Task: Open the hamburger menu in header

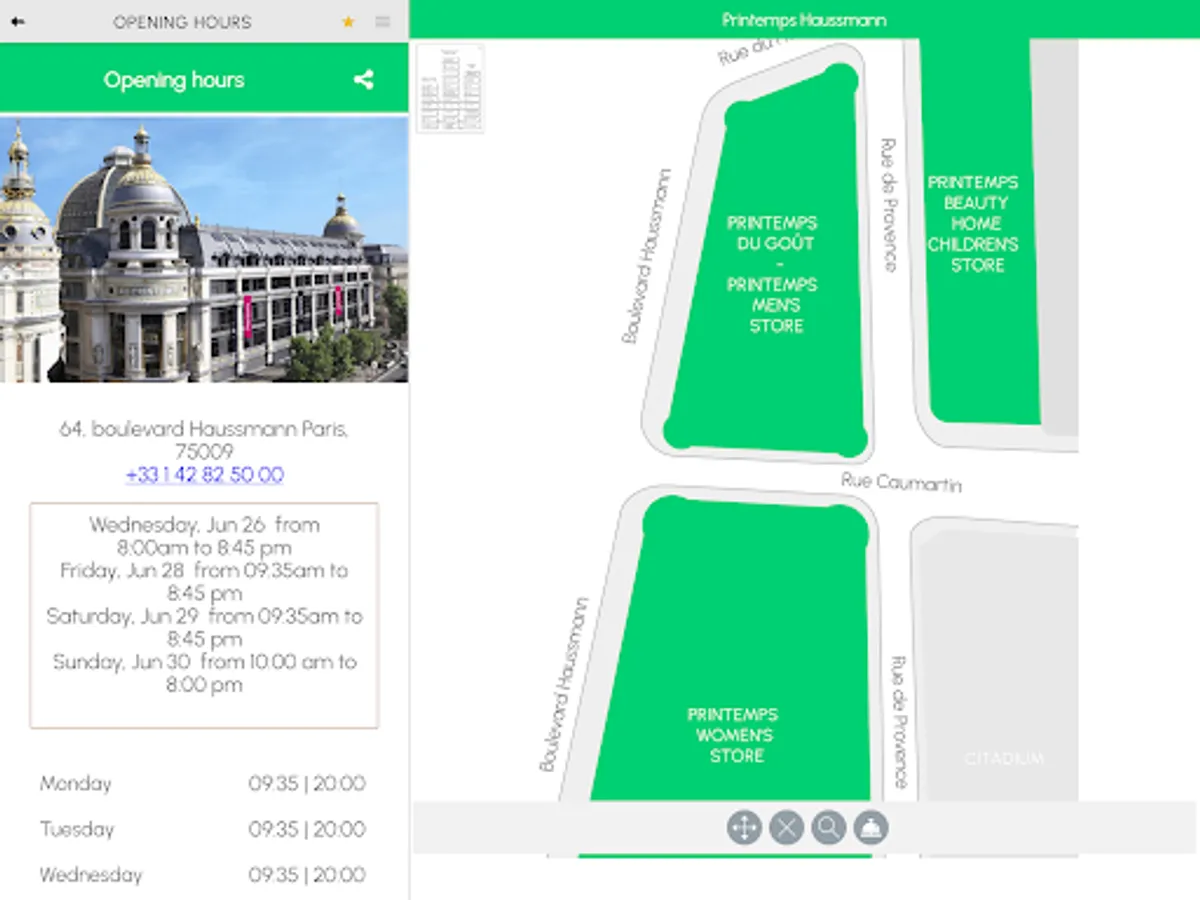Action: coord(383,22)
